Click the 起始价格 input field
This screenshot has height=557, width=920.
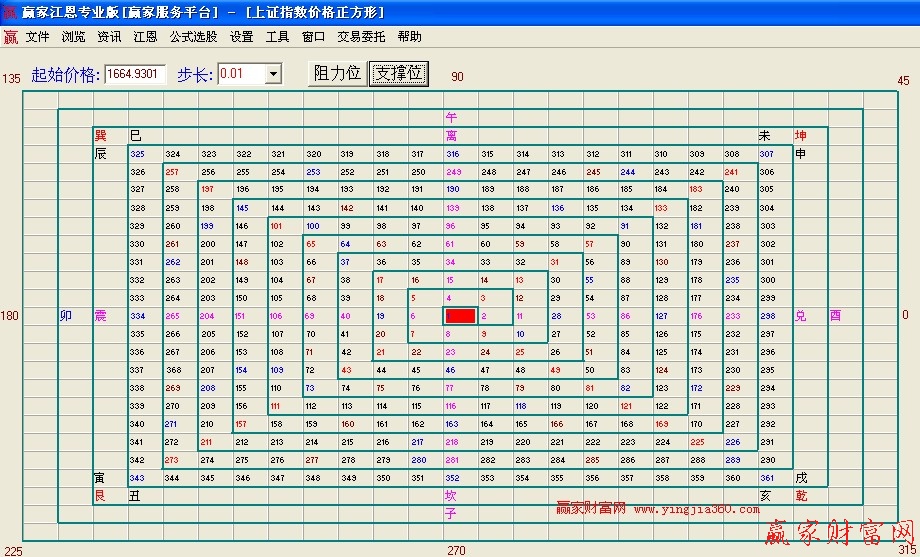(x=135, y=74)
